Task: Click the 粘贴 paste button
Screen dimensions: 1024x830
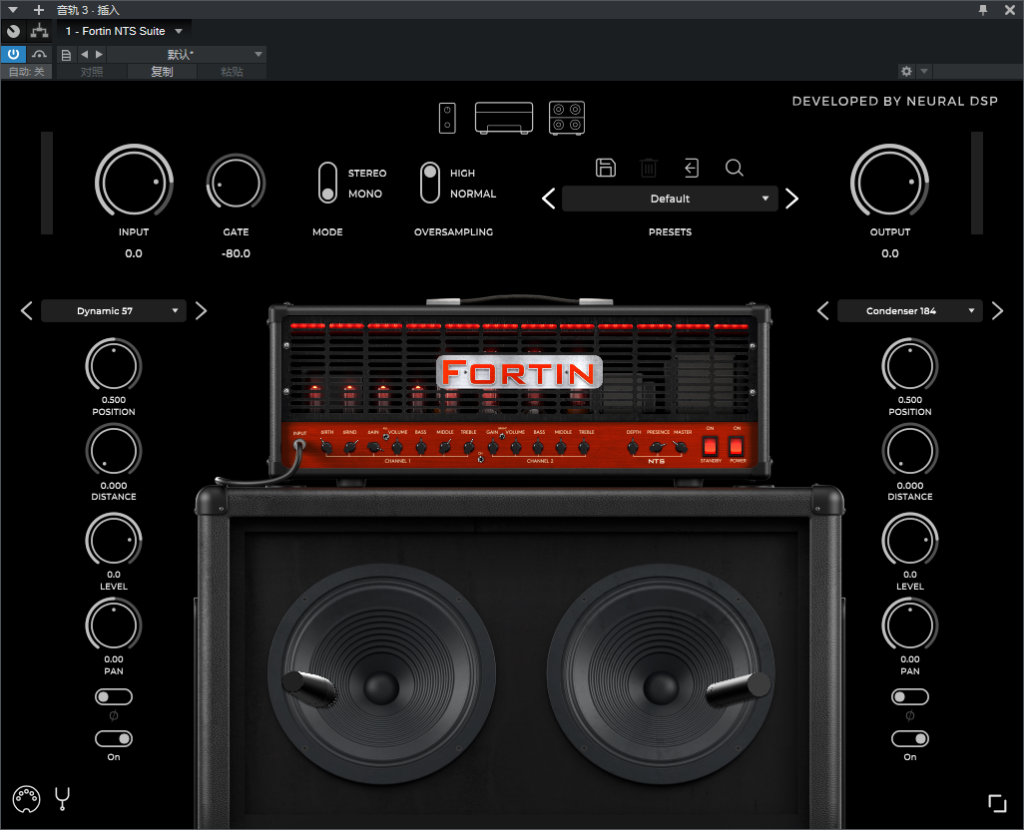Action: point(232,72)
